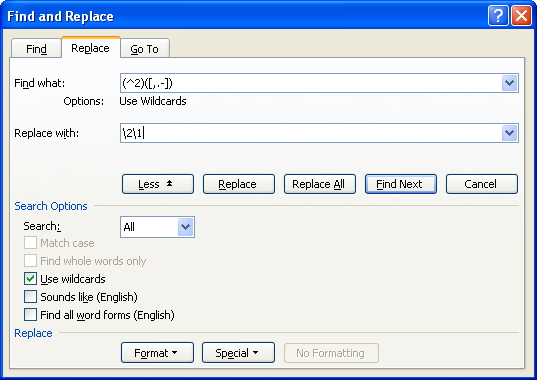Expand the Search direction dropdown showing All
The width and height of the screenshot is (537, 380).
point(185,227)
